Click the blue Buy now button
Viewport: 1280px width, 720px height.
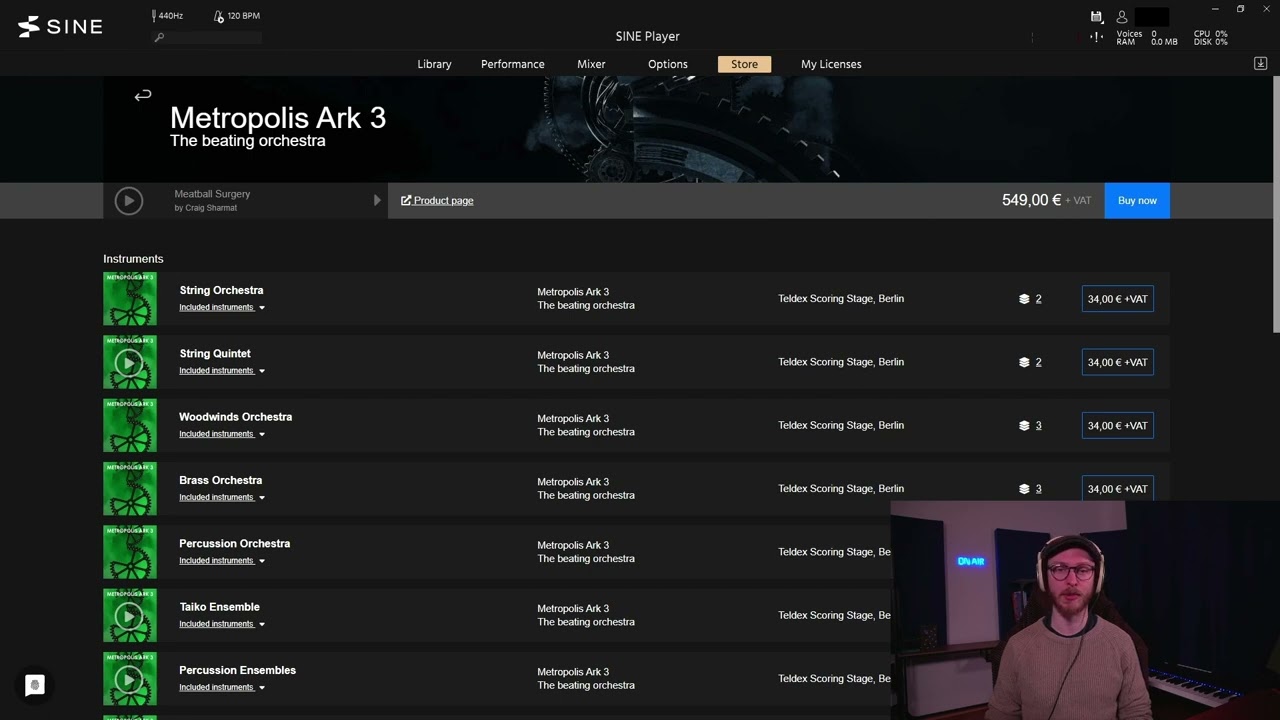coord(1137,200)
